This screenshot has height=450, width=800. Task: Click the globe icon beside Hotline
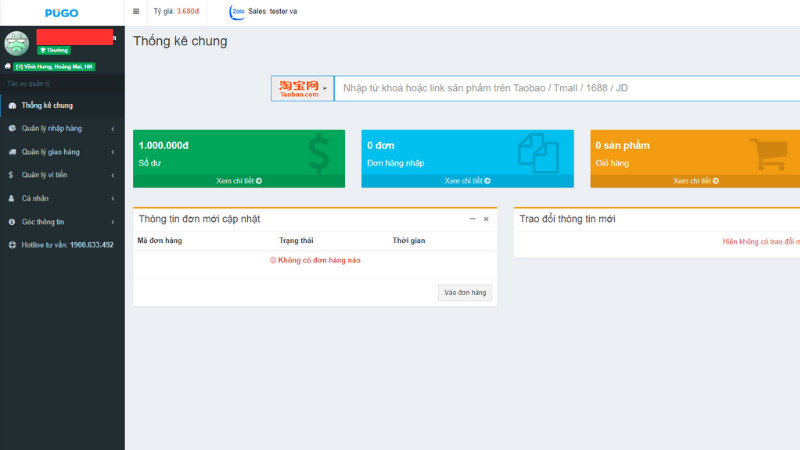pos(12,245)
